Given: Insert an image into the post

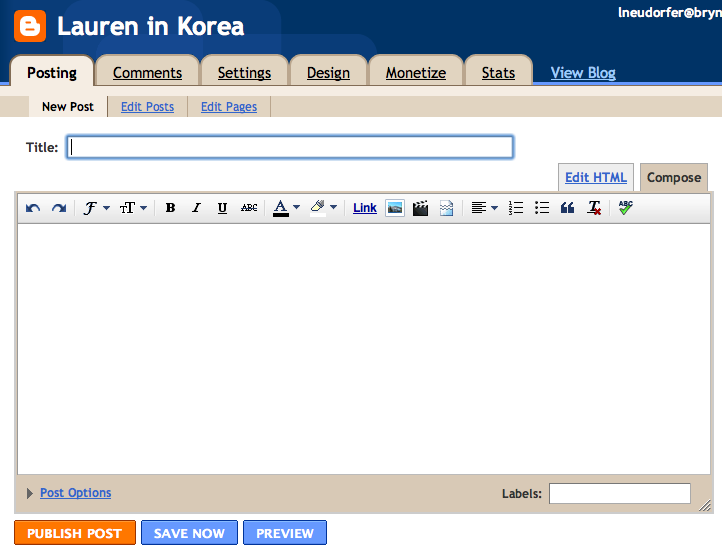Looking at the screenshot, I should (395, 208).
